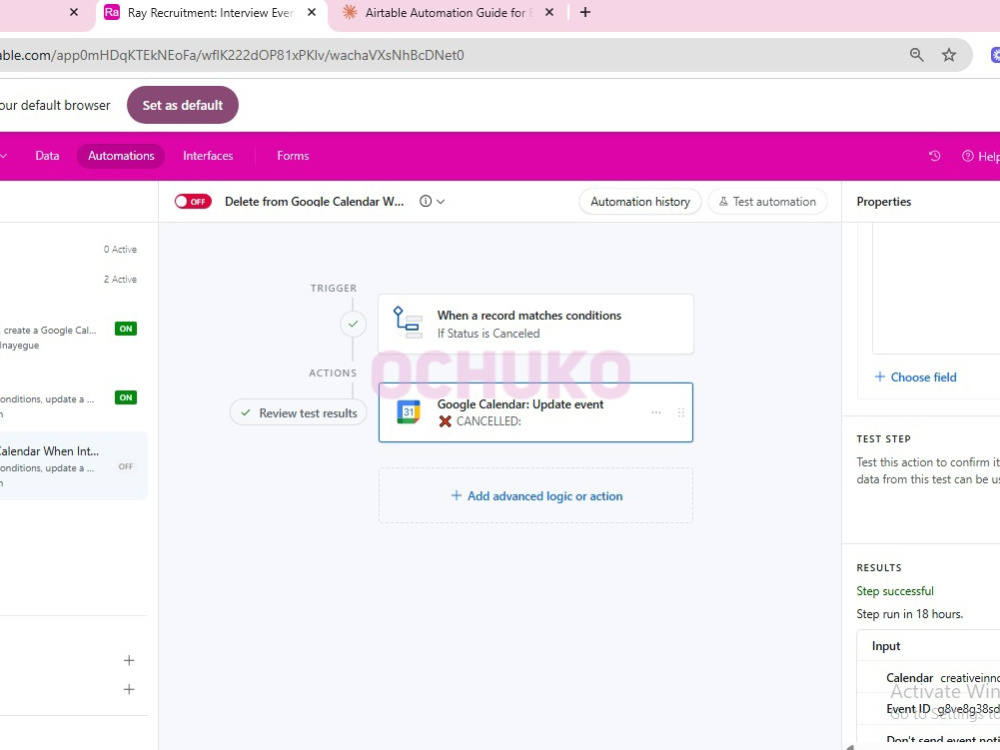The width and height of the screenshot is (1000, 750).
Task: Select the trigger record-conditions icon
Action: pyautogui.click(x=407, y=322)
